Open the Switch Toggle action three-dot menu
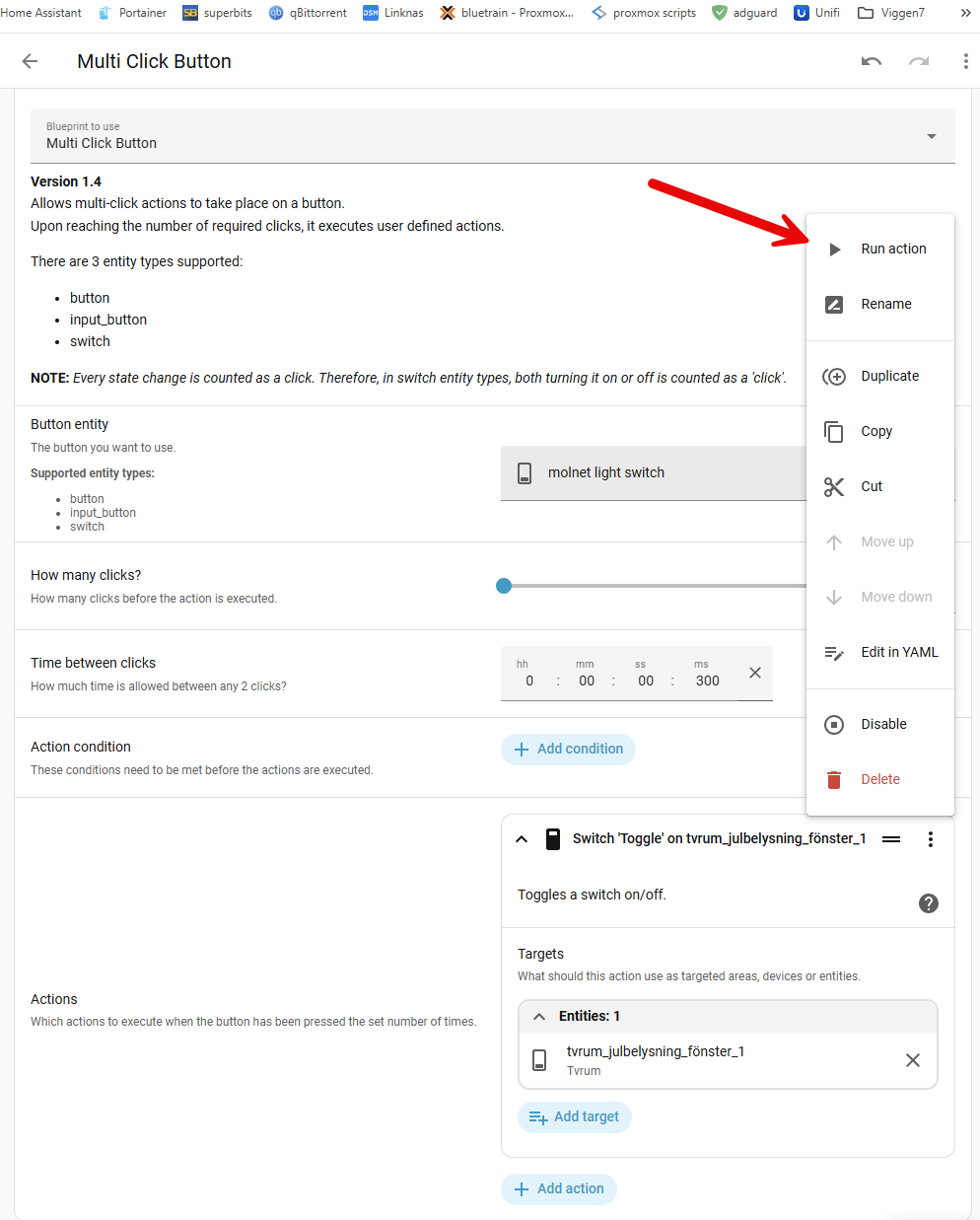Viewport: 980px width, 1220px height. pos(931,839)
